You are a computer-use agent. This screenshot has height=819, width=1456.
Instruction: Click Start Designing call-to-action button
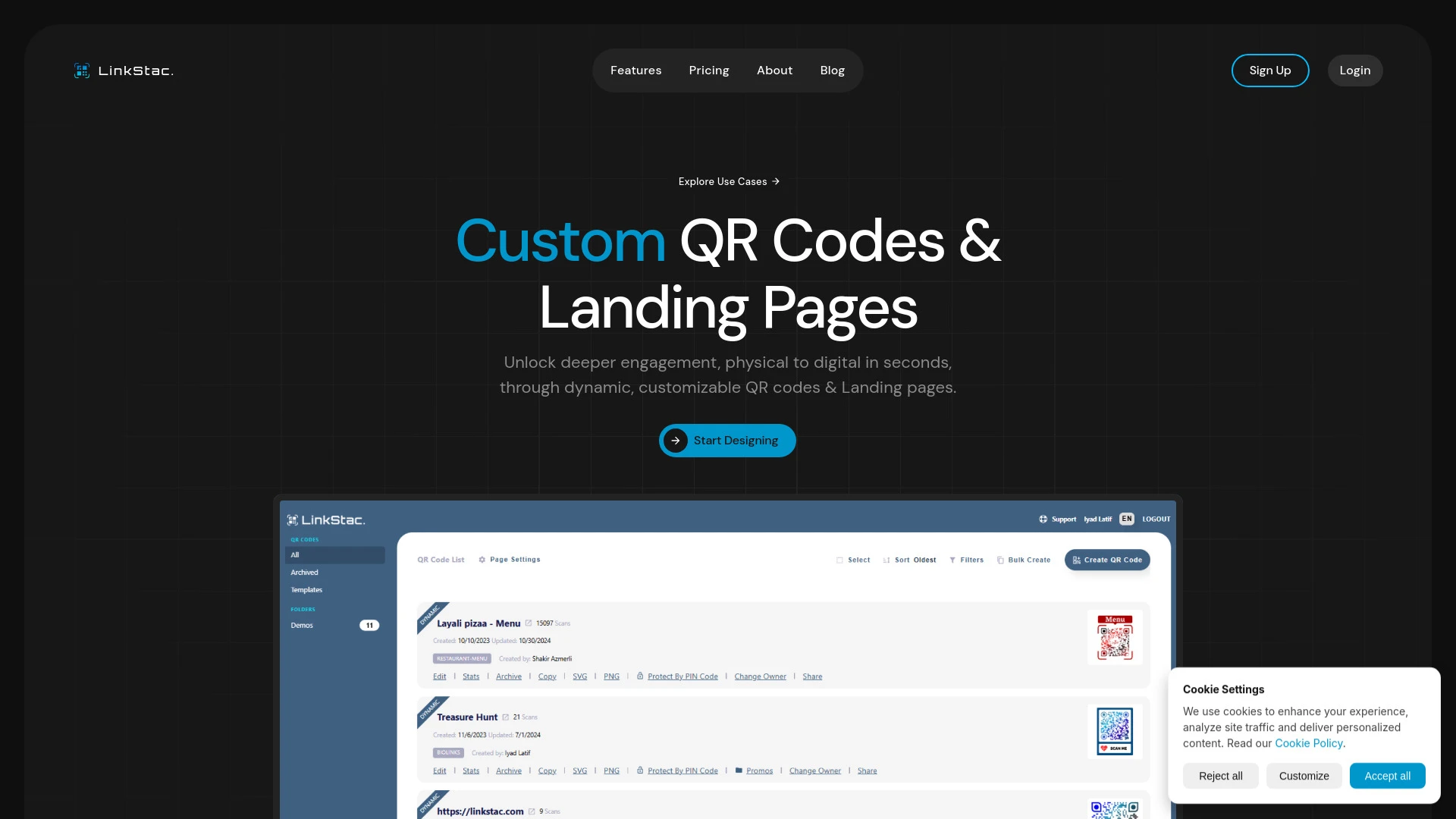[727, 440]
